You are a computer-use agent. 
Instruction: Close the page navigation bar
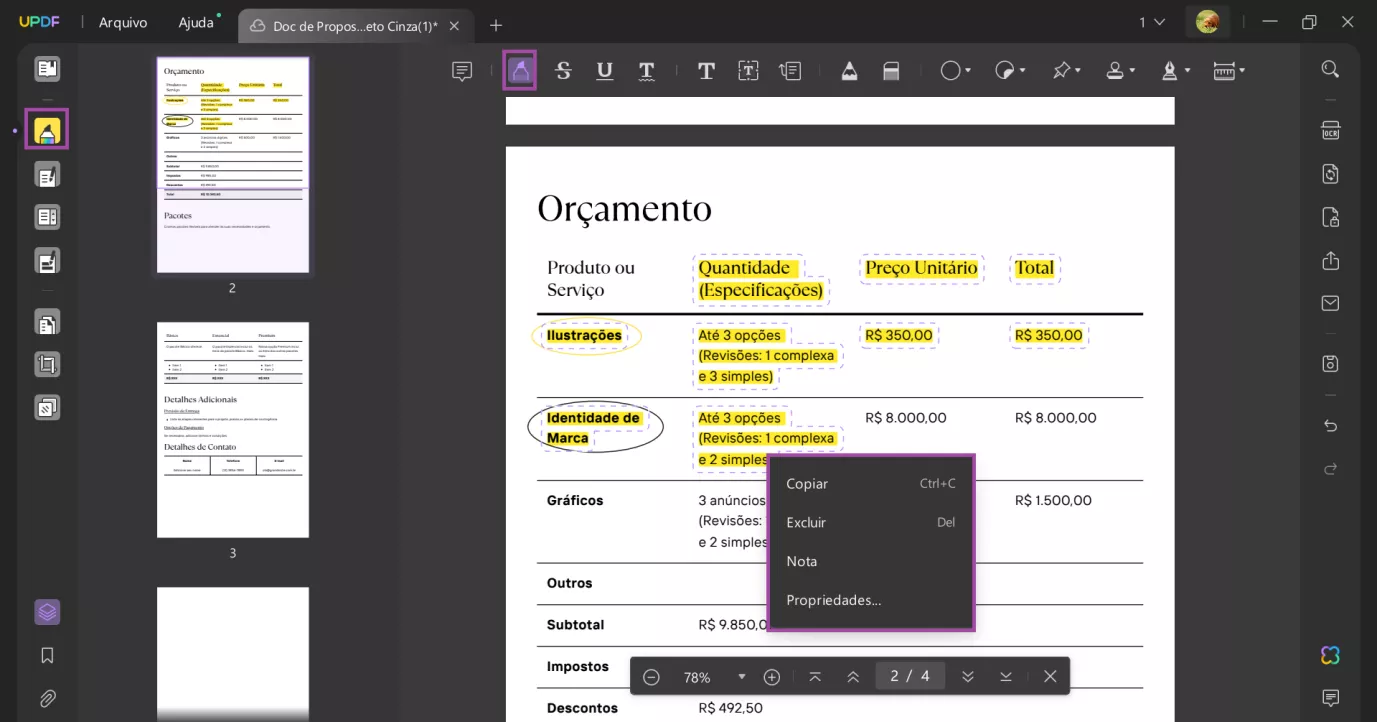(1050, 677)
